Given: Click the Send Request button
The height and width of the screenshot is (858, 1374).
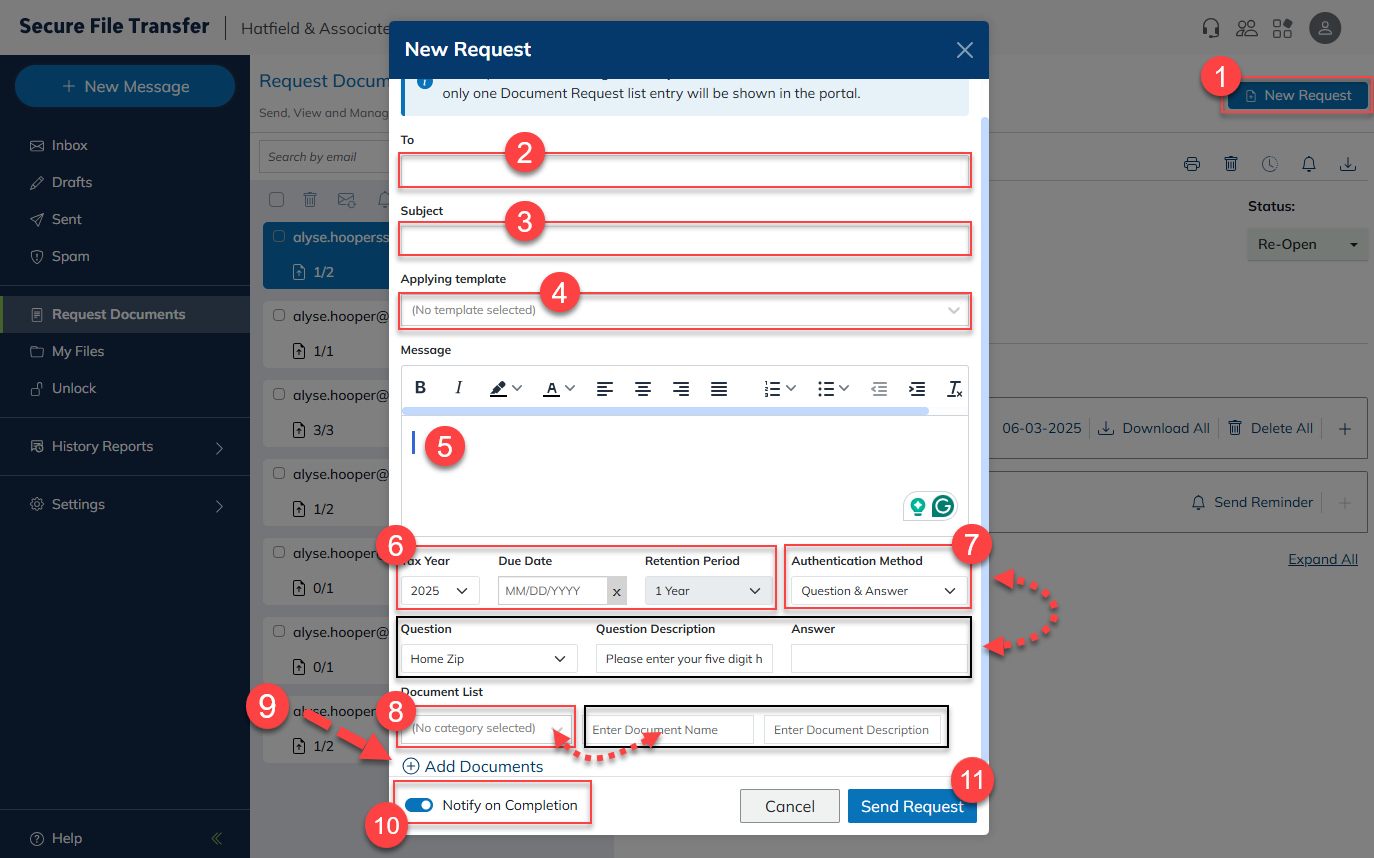Looking at the screenshot, I should tap(911, 806).
